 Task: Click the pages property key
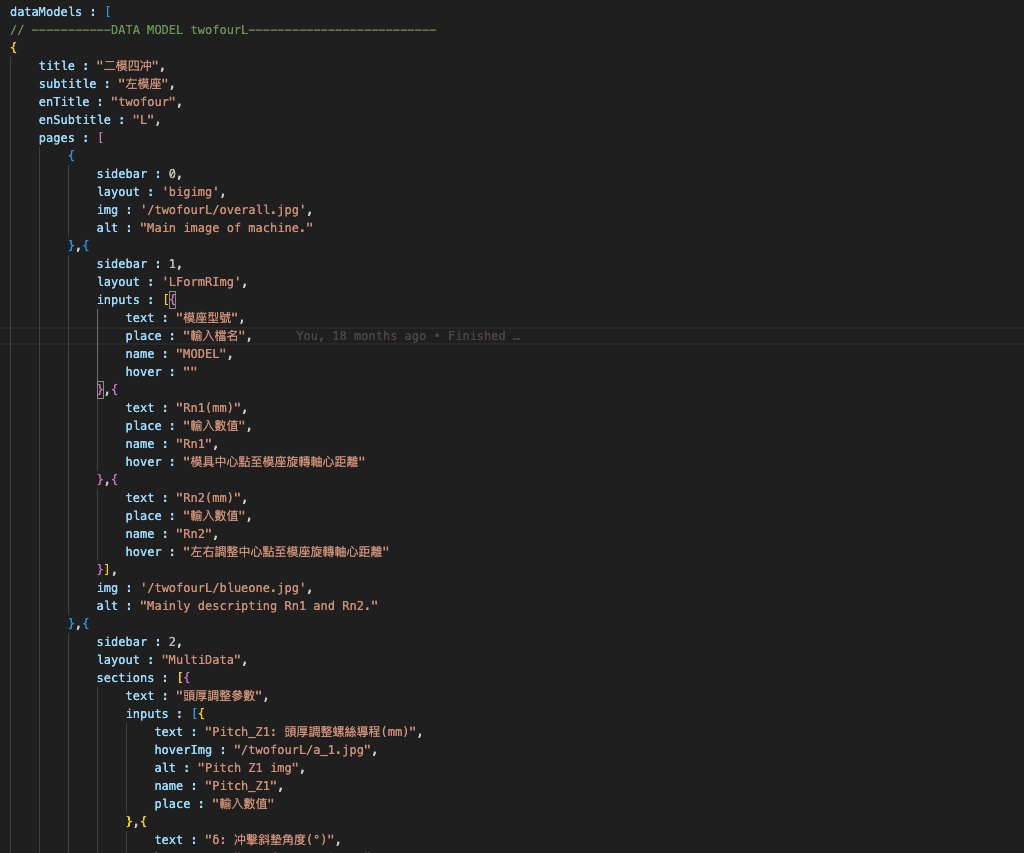point(57,138)
